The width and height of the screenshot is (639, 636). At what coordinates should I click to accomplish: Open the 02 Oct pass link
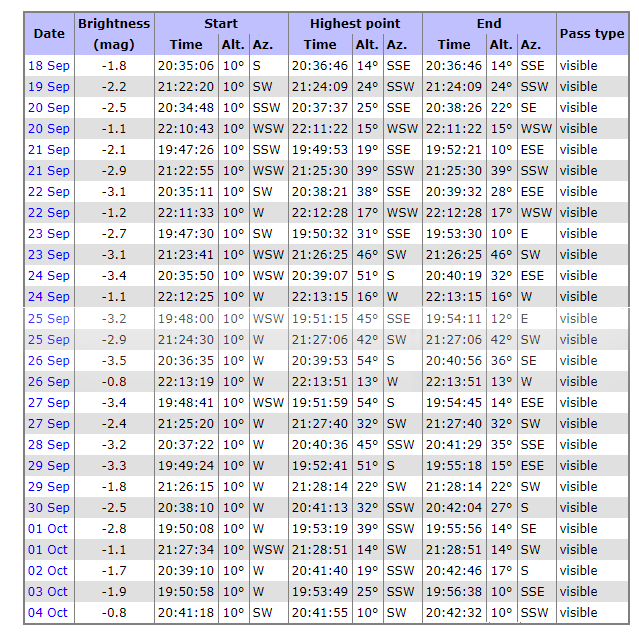tap(48, 571)
